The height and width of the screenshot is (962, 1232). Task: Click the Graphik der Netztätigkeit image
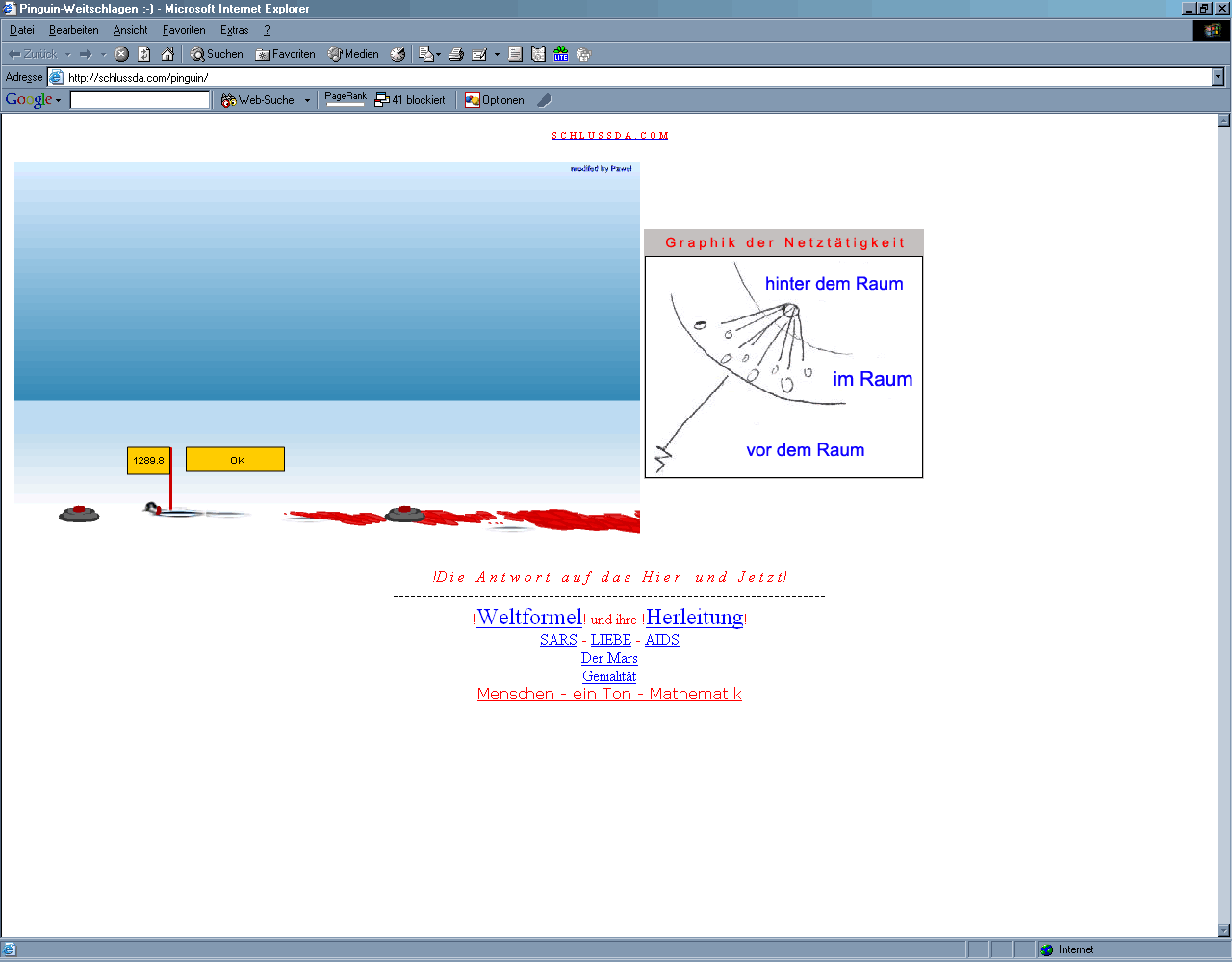[783, 367]
